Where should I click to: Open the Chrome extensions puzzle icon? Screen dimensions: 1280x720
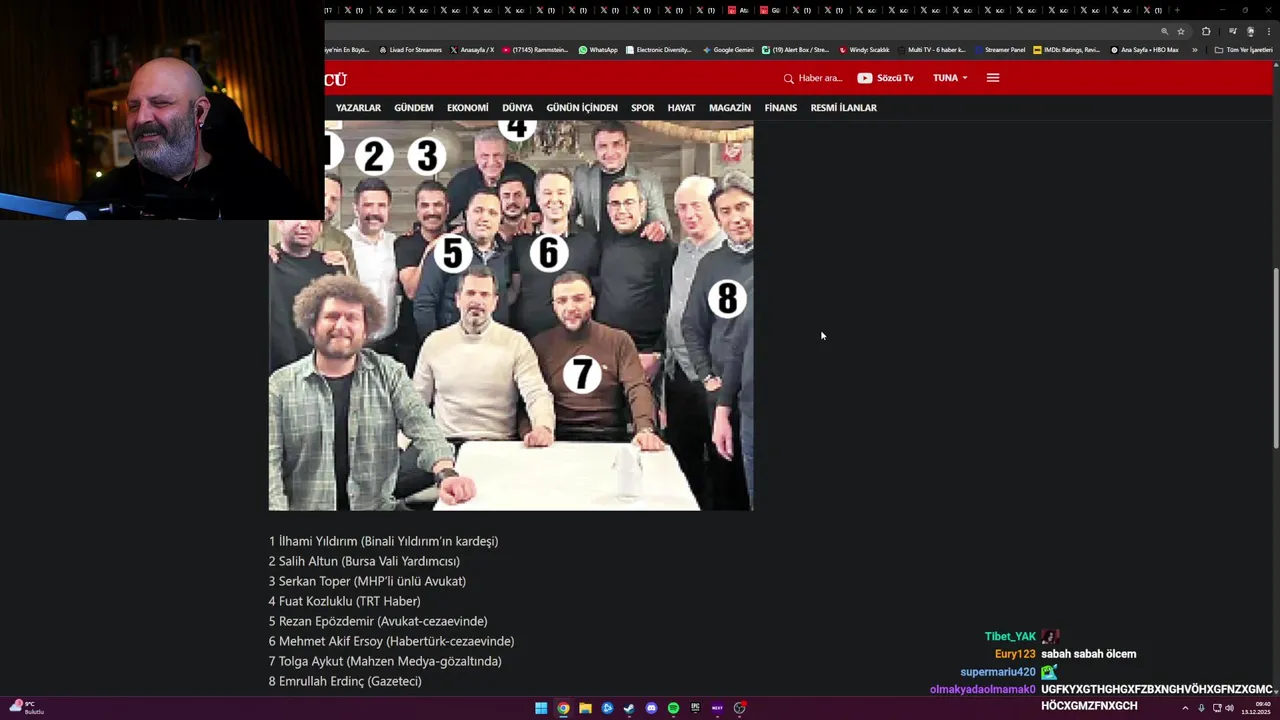click(x=1206, y=31)
